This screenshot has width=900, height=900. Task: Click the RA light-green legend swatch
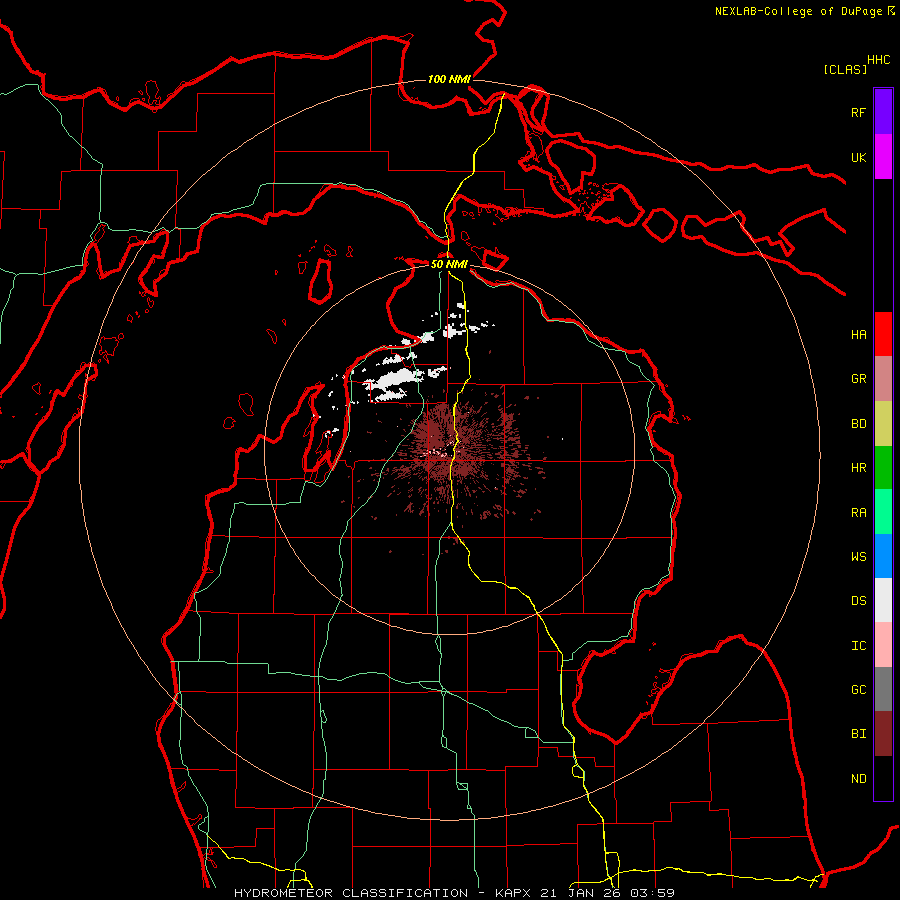[x=883, y=512]
